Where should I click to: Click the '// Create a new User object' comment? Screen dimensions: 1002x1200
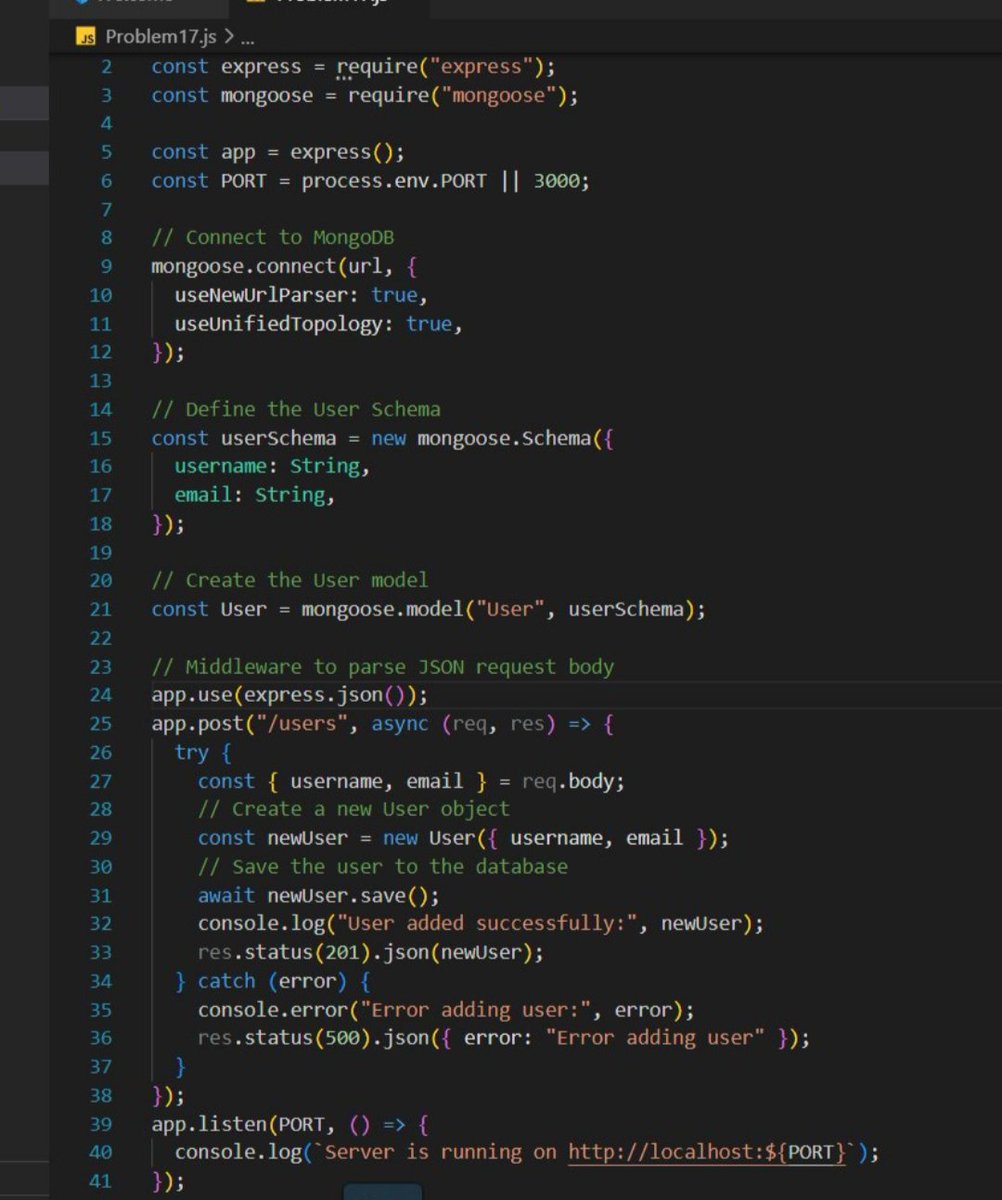354,809
